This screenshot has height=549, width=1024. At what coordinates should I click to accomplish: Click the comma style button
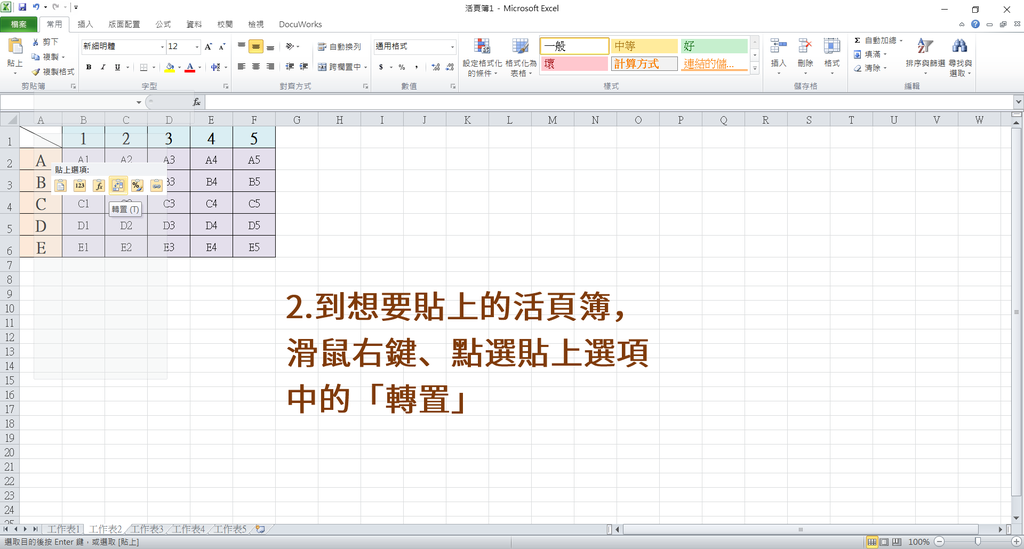[x=416, y=67]
